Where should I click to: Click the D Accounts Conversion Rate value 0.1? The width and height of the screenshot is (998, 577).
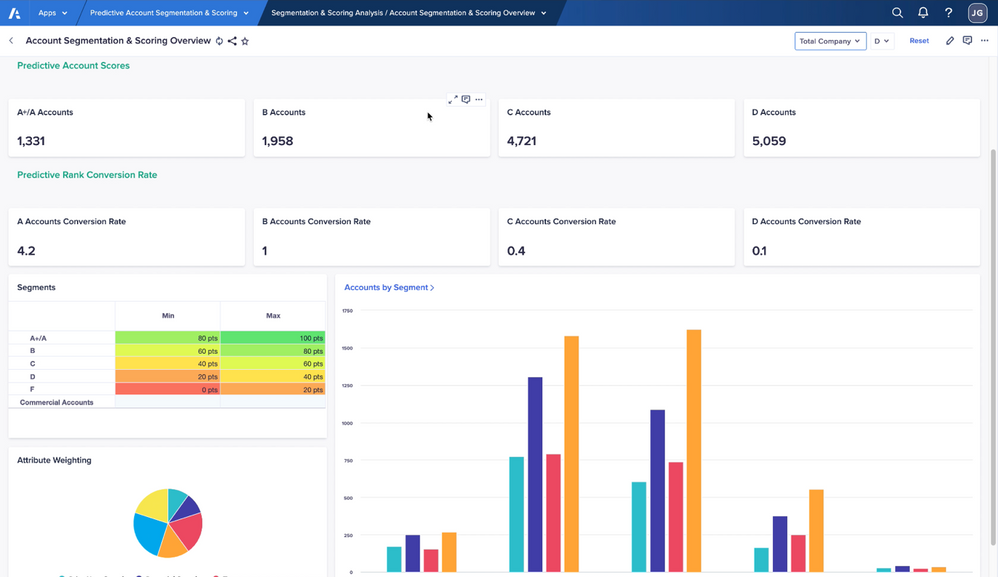[x=759, y=251]
